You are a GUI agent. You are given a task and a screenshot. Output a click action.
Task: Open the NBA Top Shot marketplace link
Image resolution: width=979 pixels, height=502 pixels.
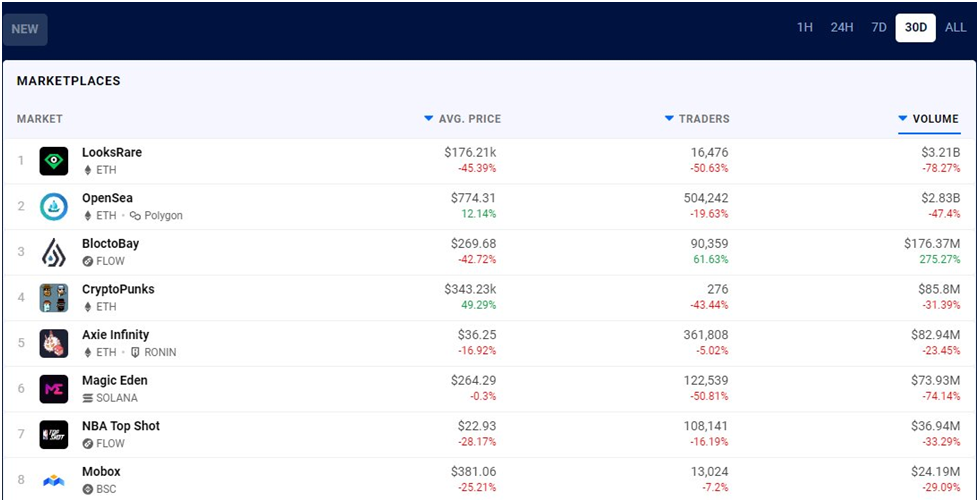[121, 426]
